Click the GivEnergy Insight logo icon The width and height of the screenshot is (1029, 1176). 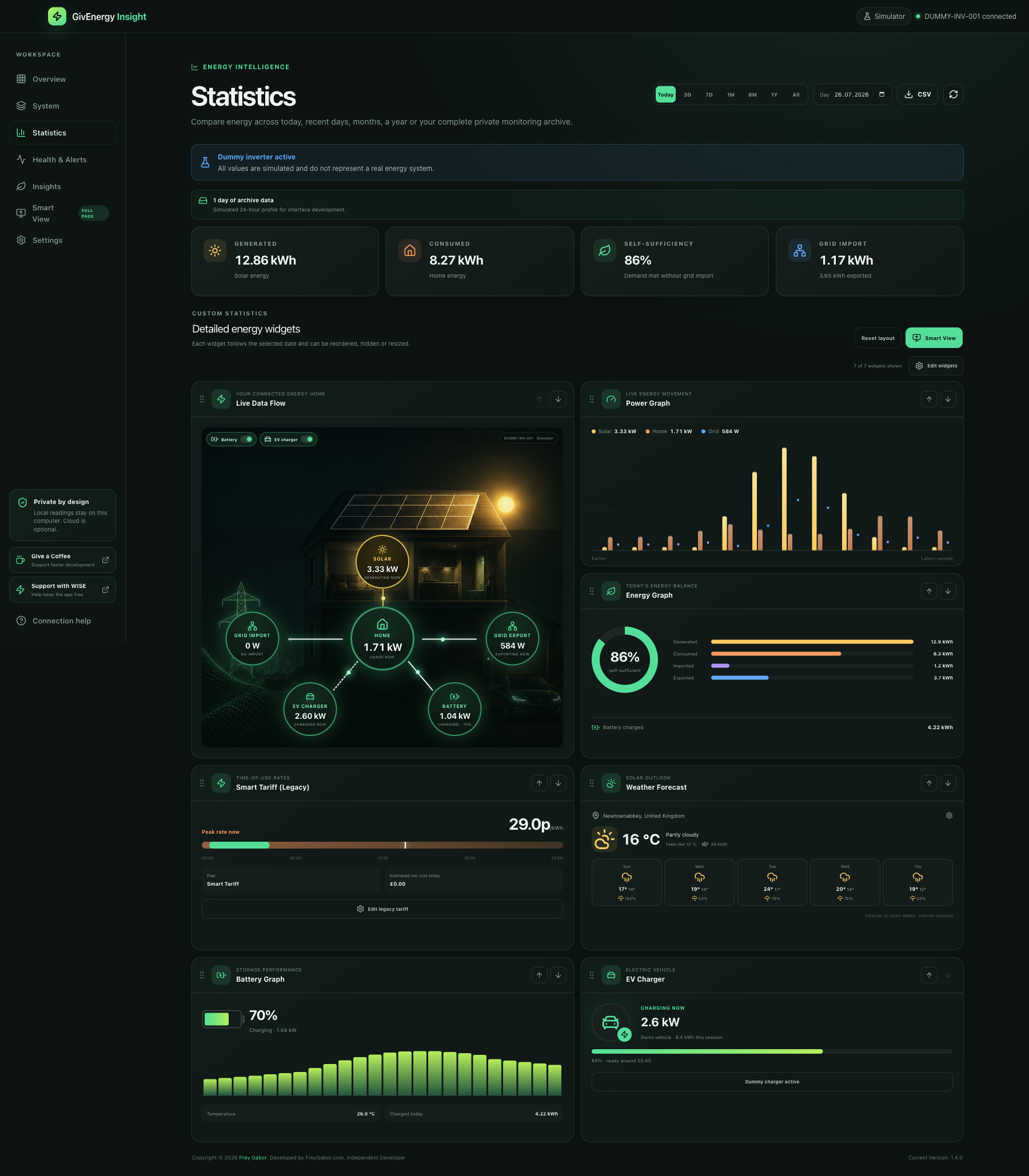click(x=57, y=17)
